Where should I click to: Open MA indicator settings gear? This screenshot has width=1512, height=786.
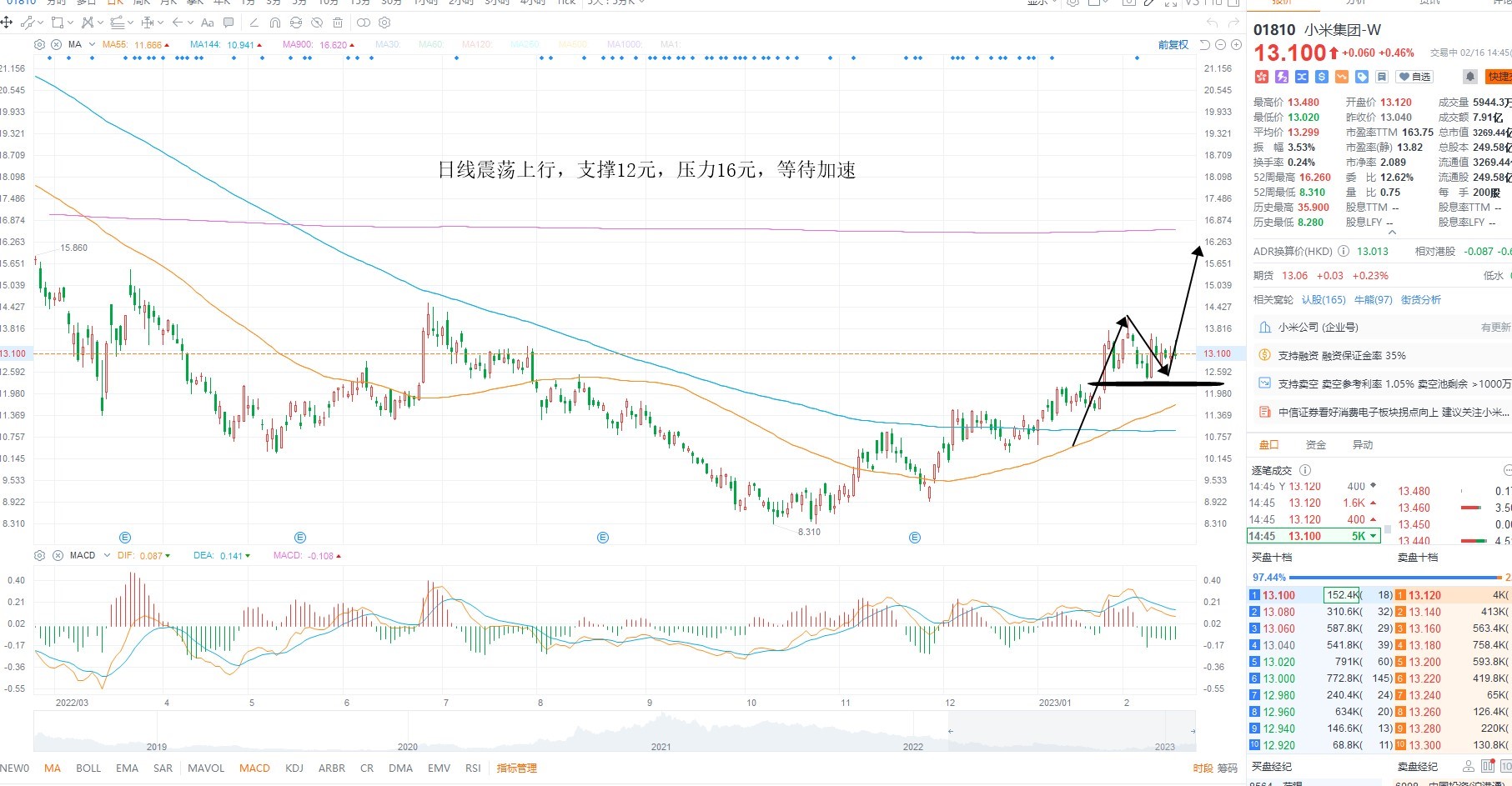coord(39,44)
